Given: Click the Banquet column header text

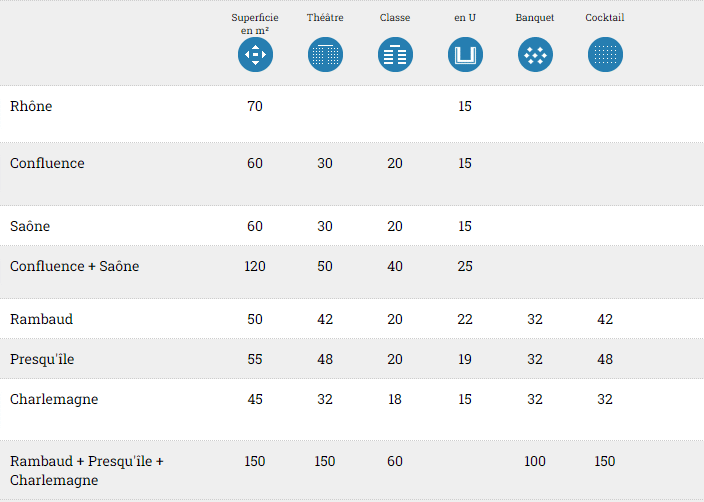Looking at the screenshot, I should click(535, 18).
